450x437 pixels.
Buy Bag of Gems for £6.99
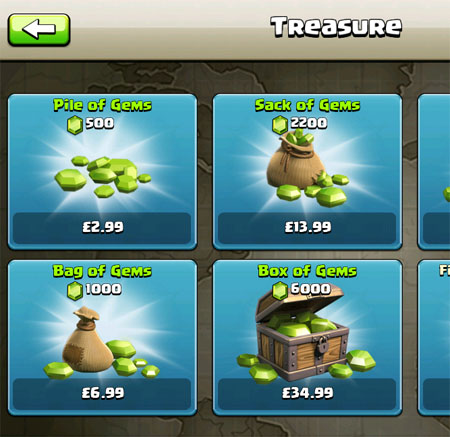[102, 394]
